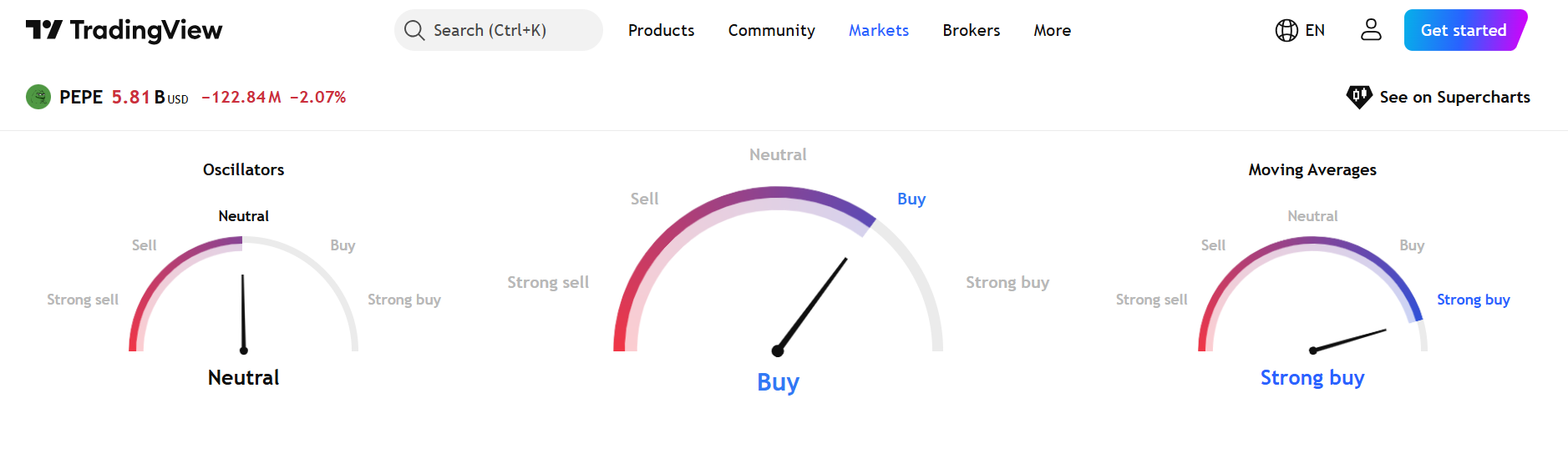Open the user profile icon
Image resolution: width=1568 pixels, height=469 pixels.
tap(1371, 30)
